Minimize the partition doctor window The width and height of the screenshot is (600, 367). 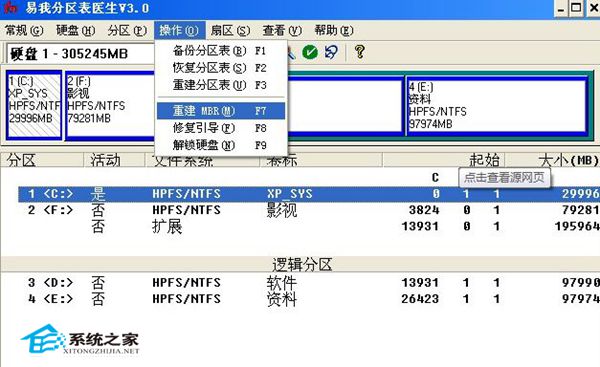561,8
